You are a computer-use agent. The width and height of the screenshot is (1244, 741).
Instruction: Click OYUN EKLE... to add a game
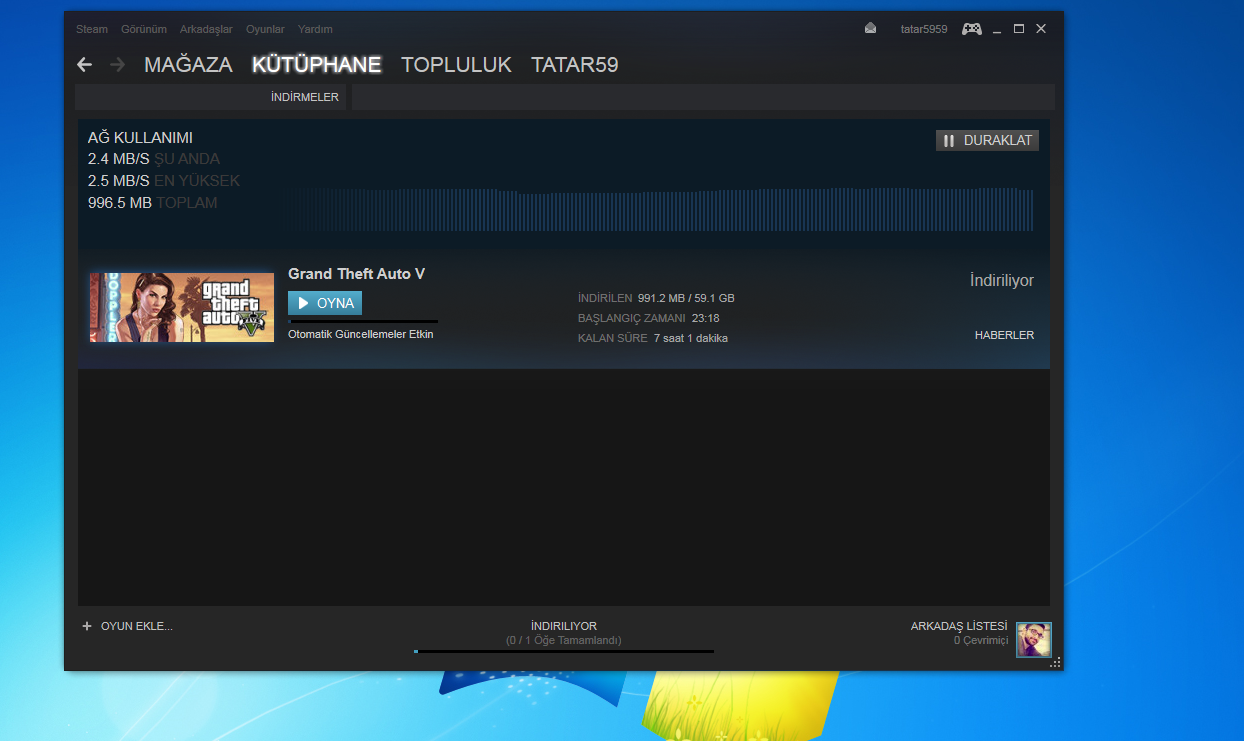tap(137, 626)
